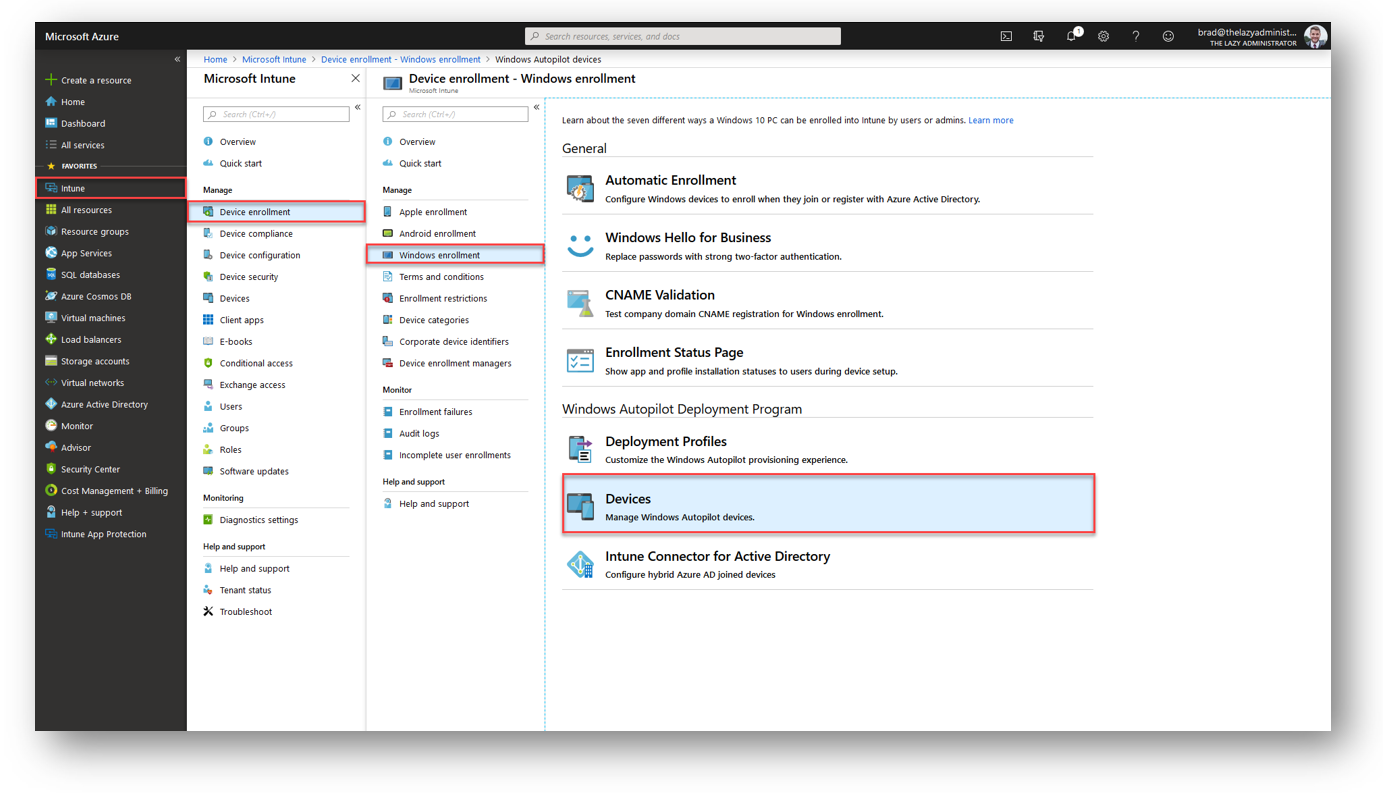Click Load balancers sidebar icon
Image resolution: width=1383 pixels, height=794 pixels.
51,339
